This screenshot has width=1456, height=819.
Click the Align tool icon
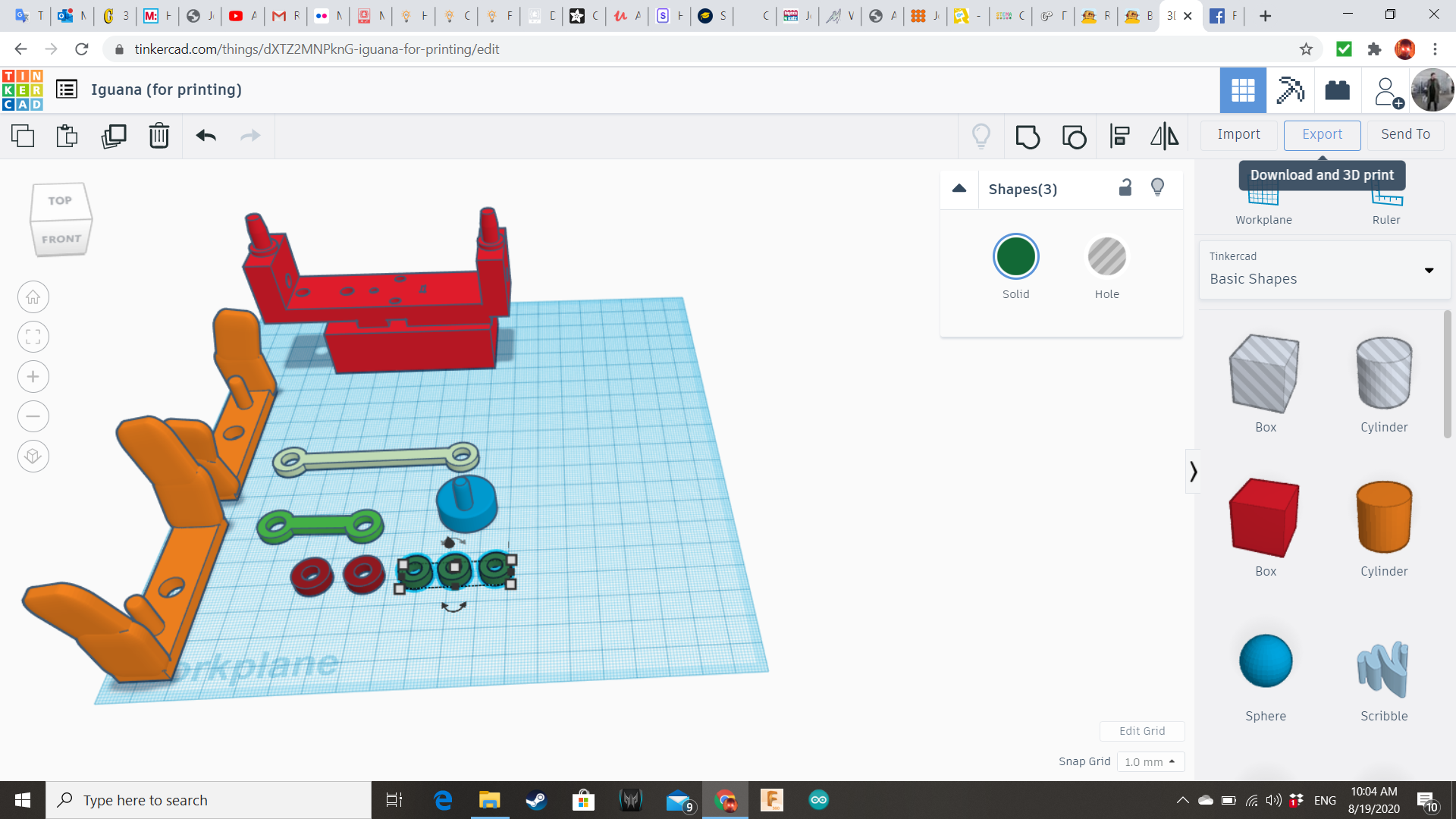point(1119,136)
